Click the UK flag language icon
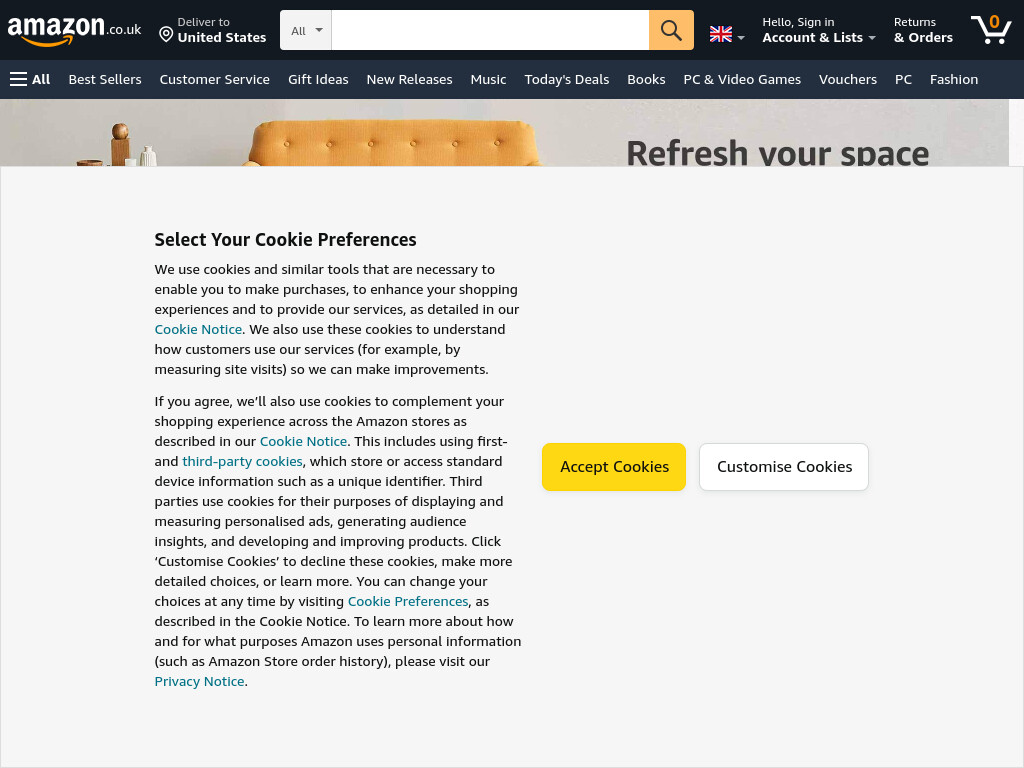Image resolution: width=1024 pixels, height=768 pixels. click(x=720, y=35)
